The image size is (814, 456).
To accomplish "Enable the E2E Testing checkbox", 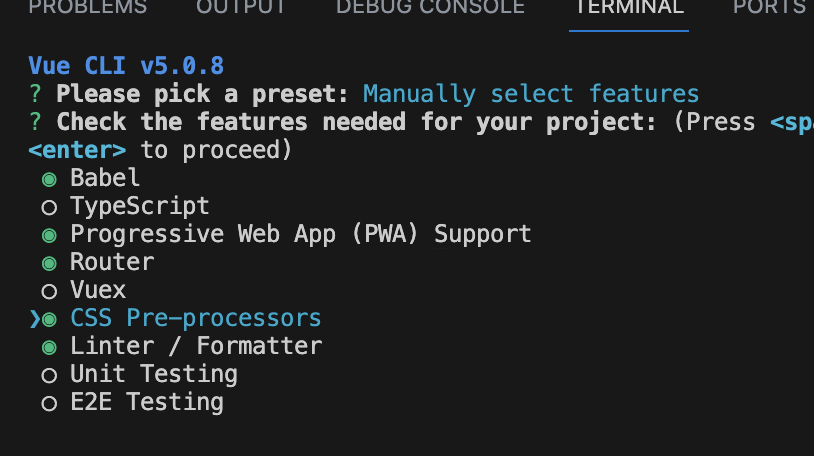I will point(49,404).
